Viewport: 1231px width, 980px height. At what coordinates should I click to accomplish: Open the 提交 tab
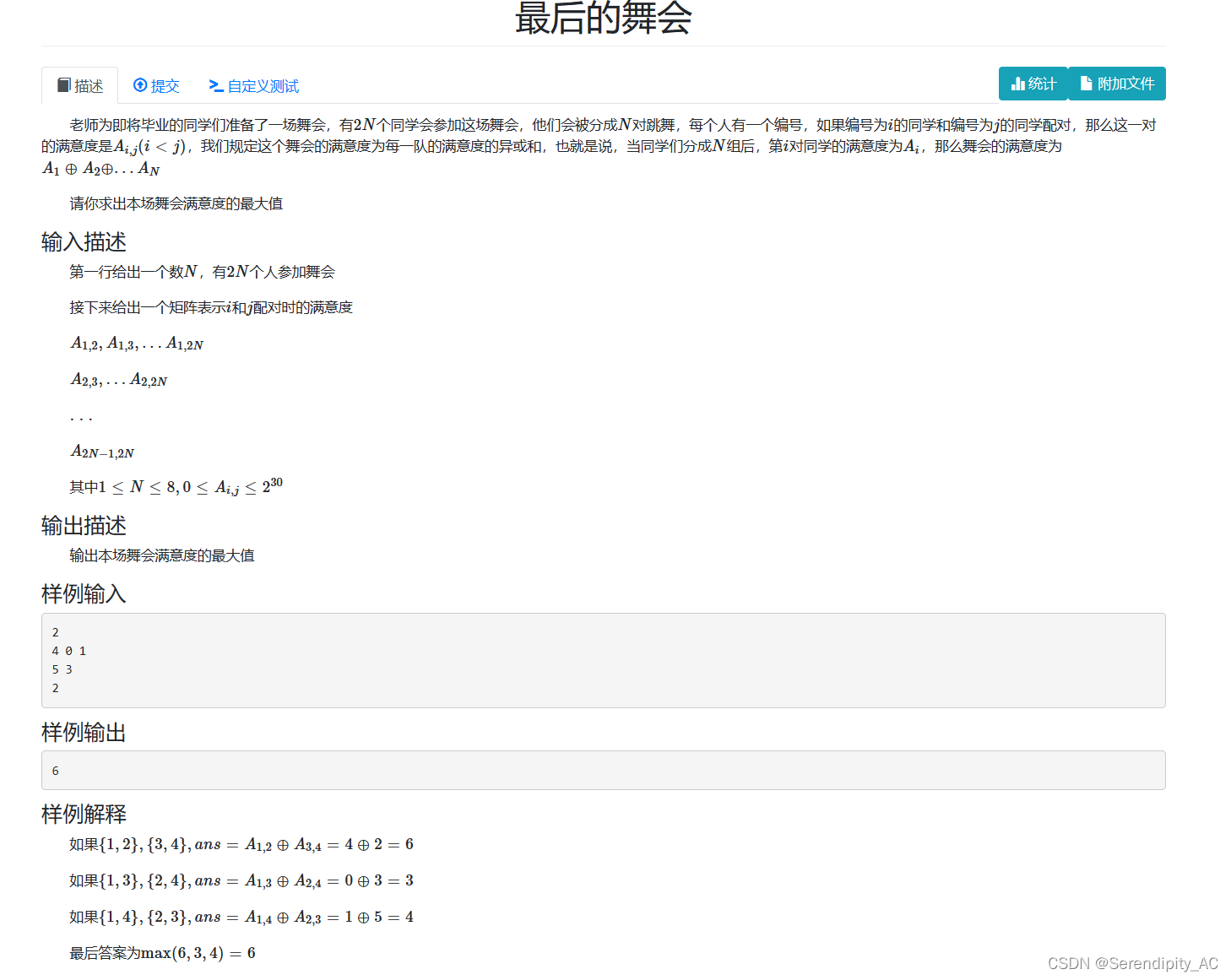click(156, 85)
